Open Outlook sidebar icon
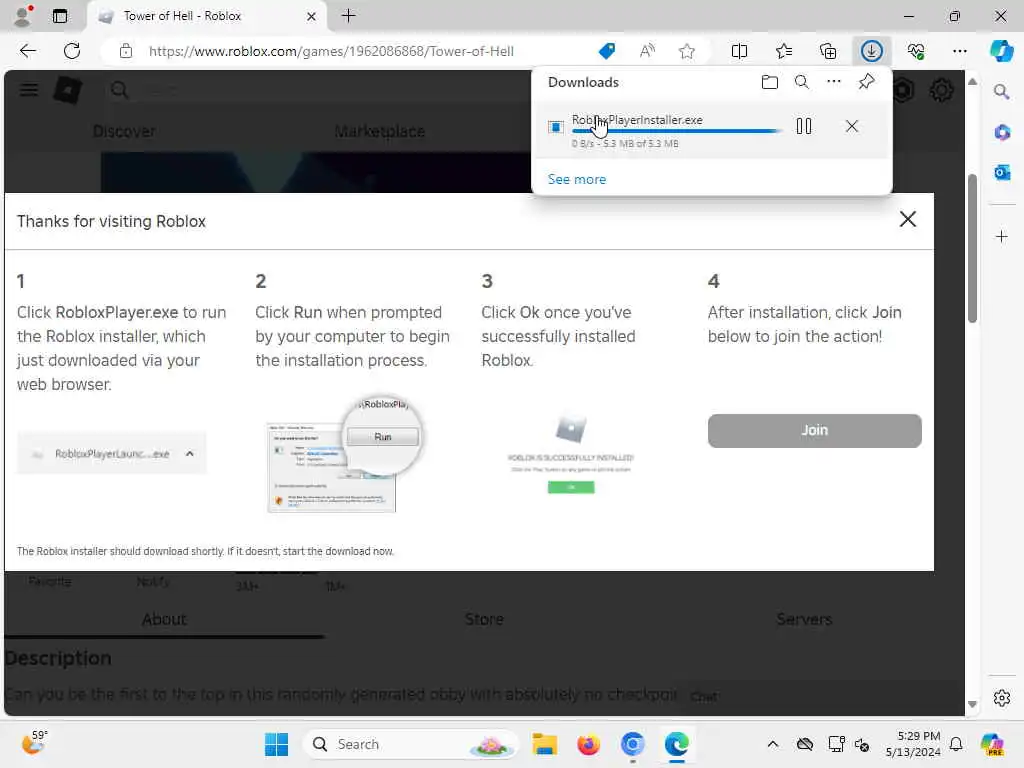Screen dimensions: 1024x768 point(1002,172)
